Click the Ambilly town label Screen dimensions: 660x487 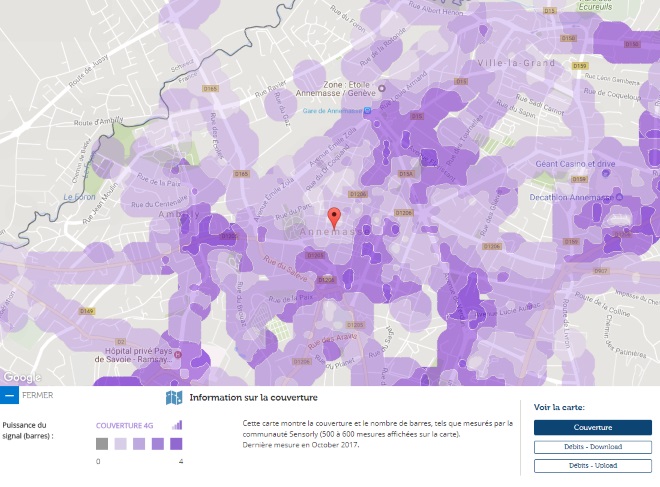click(x=179, y=214)
